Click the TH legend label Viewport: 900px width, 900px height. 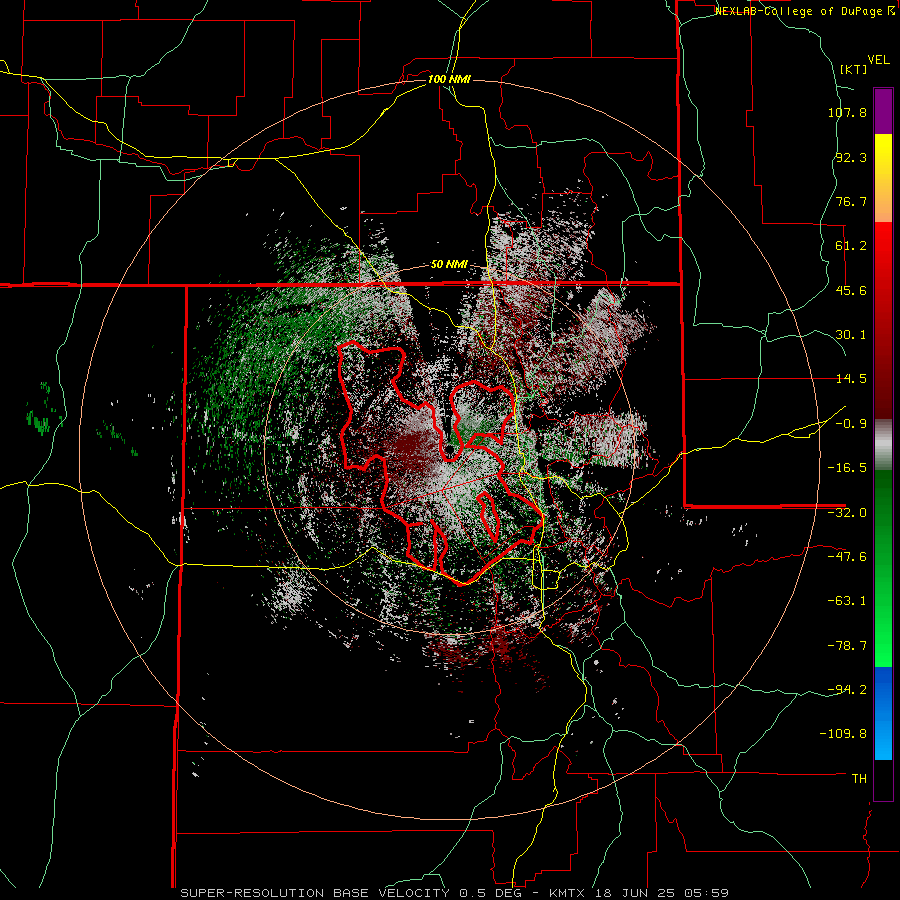[859, 778]
